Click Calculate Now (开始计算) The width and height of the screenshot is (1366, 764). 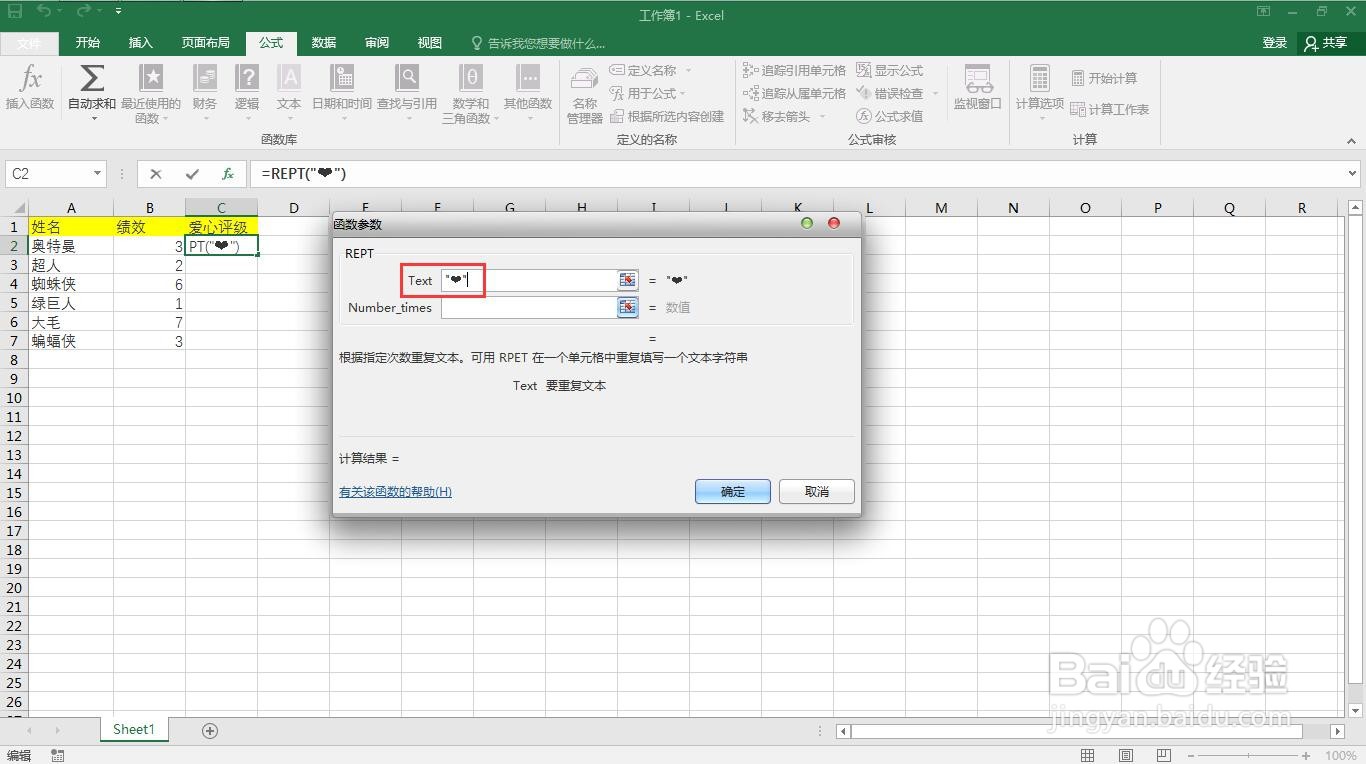coord(1104,78)
